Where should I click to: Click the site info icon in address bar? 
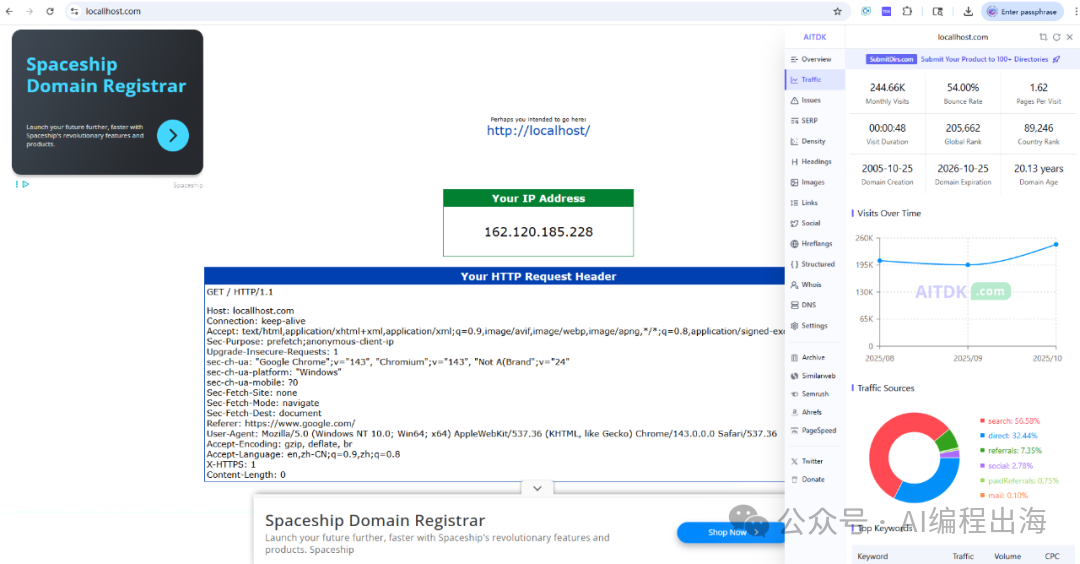tap(74, 12)
